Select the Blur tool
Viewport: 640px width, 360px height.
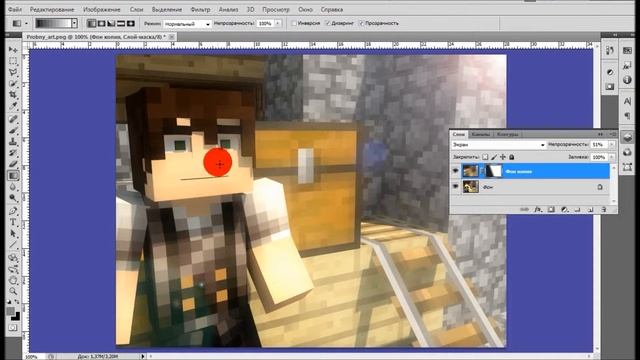coord(13,187)
